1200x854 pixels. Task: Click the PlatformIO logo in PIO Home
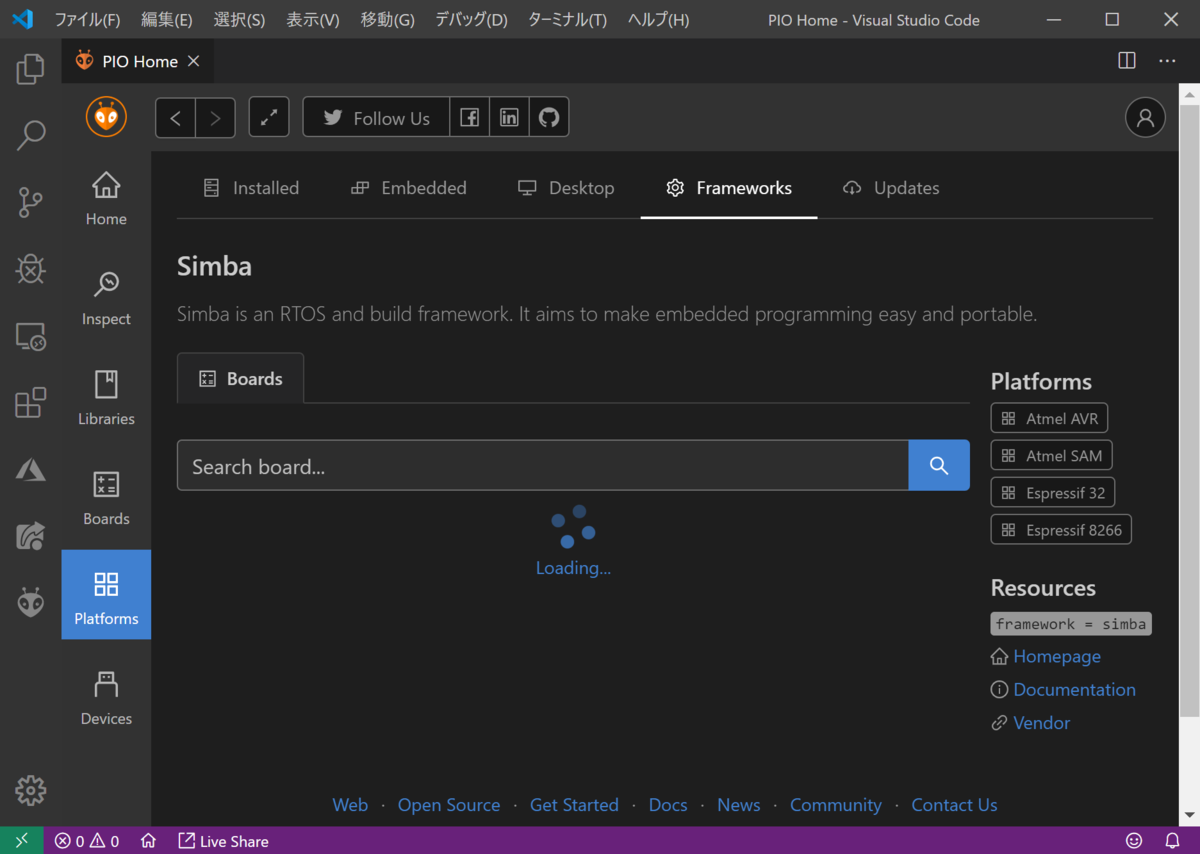[106, 117]
